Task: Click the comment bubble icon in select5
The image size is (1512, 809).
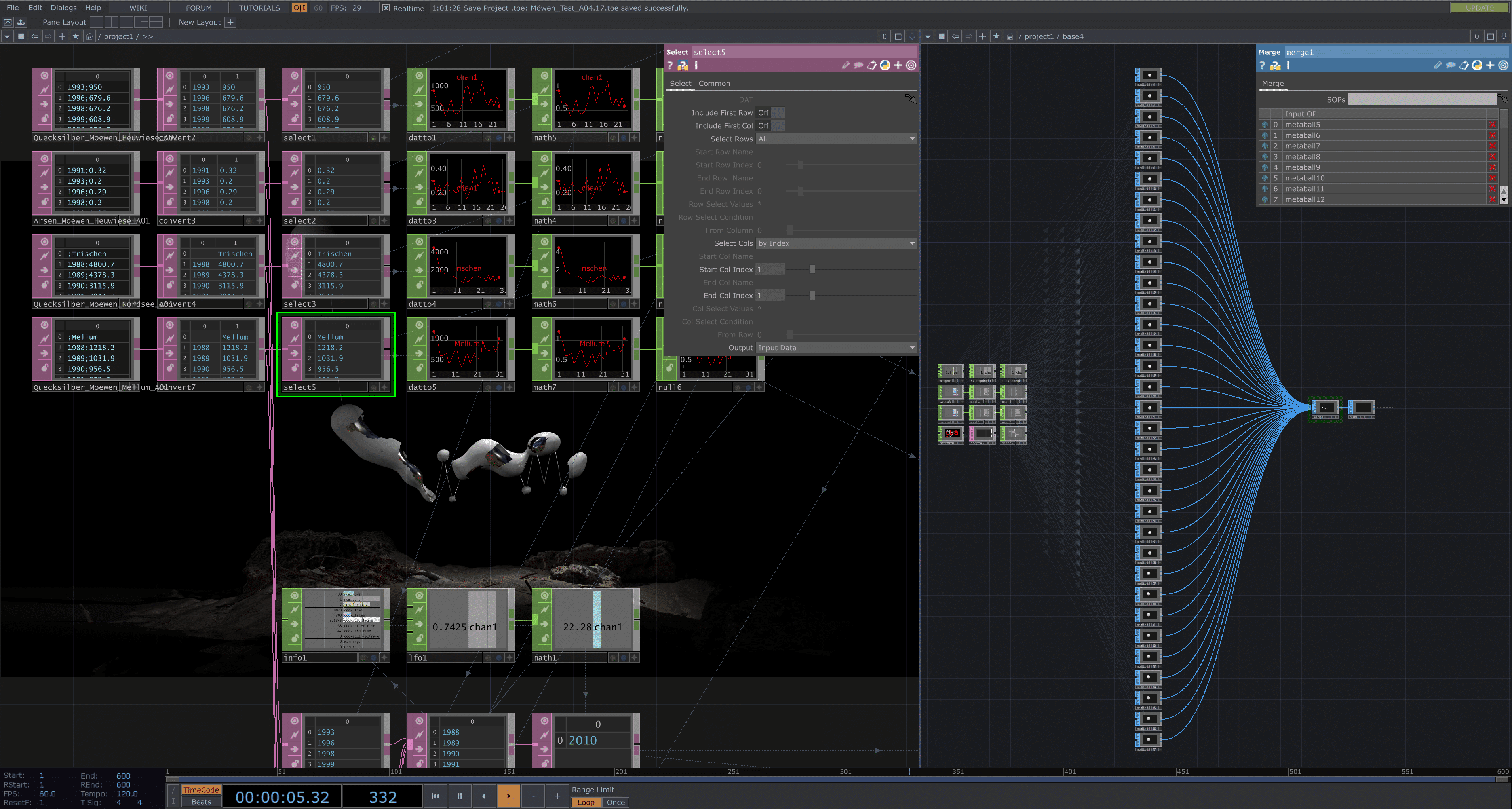Action: [x=859, y=65]
